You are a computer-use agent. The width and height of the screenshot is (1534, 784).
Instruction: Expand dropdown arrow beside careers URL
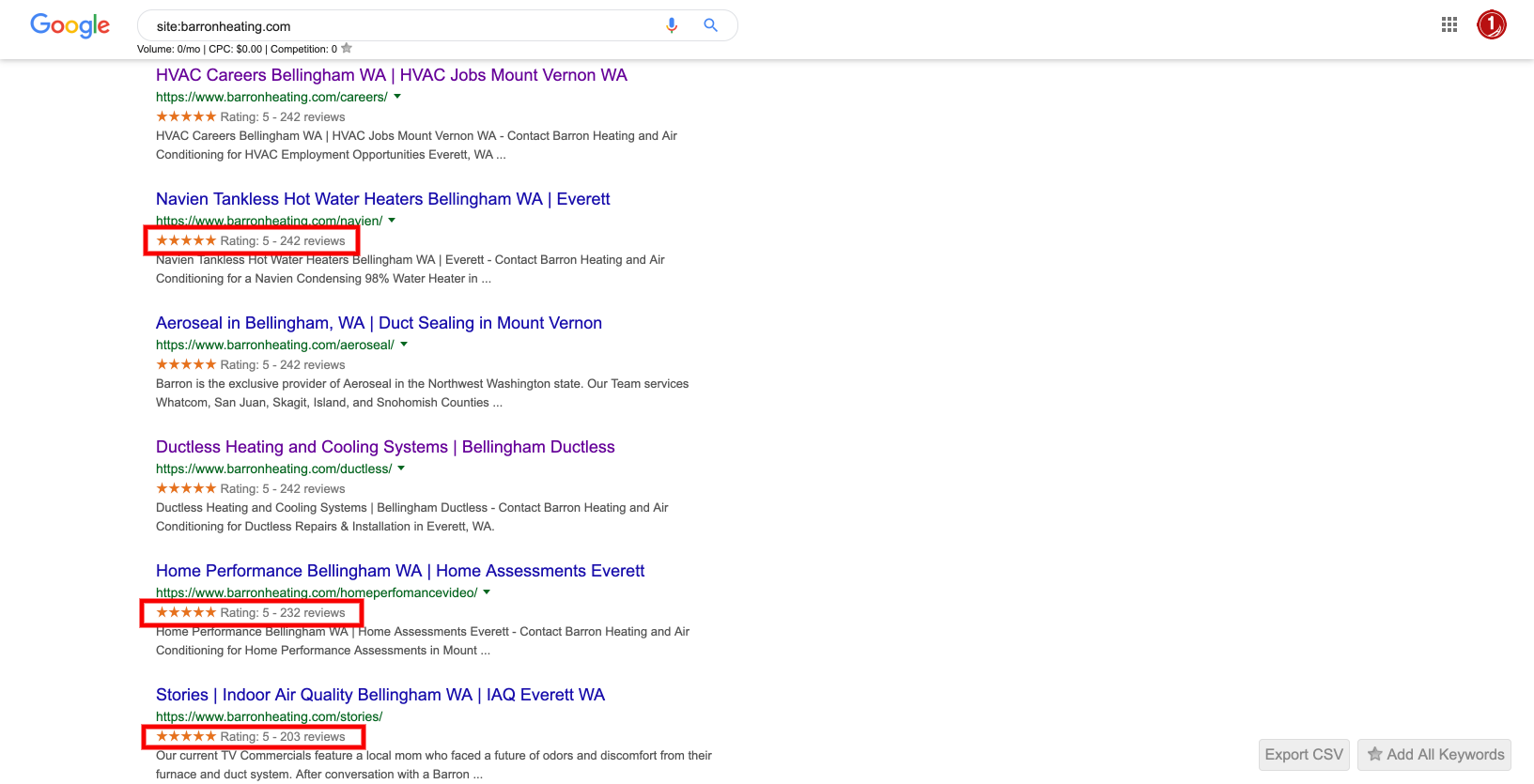tap(397, 97)
